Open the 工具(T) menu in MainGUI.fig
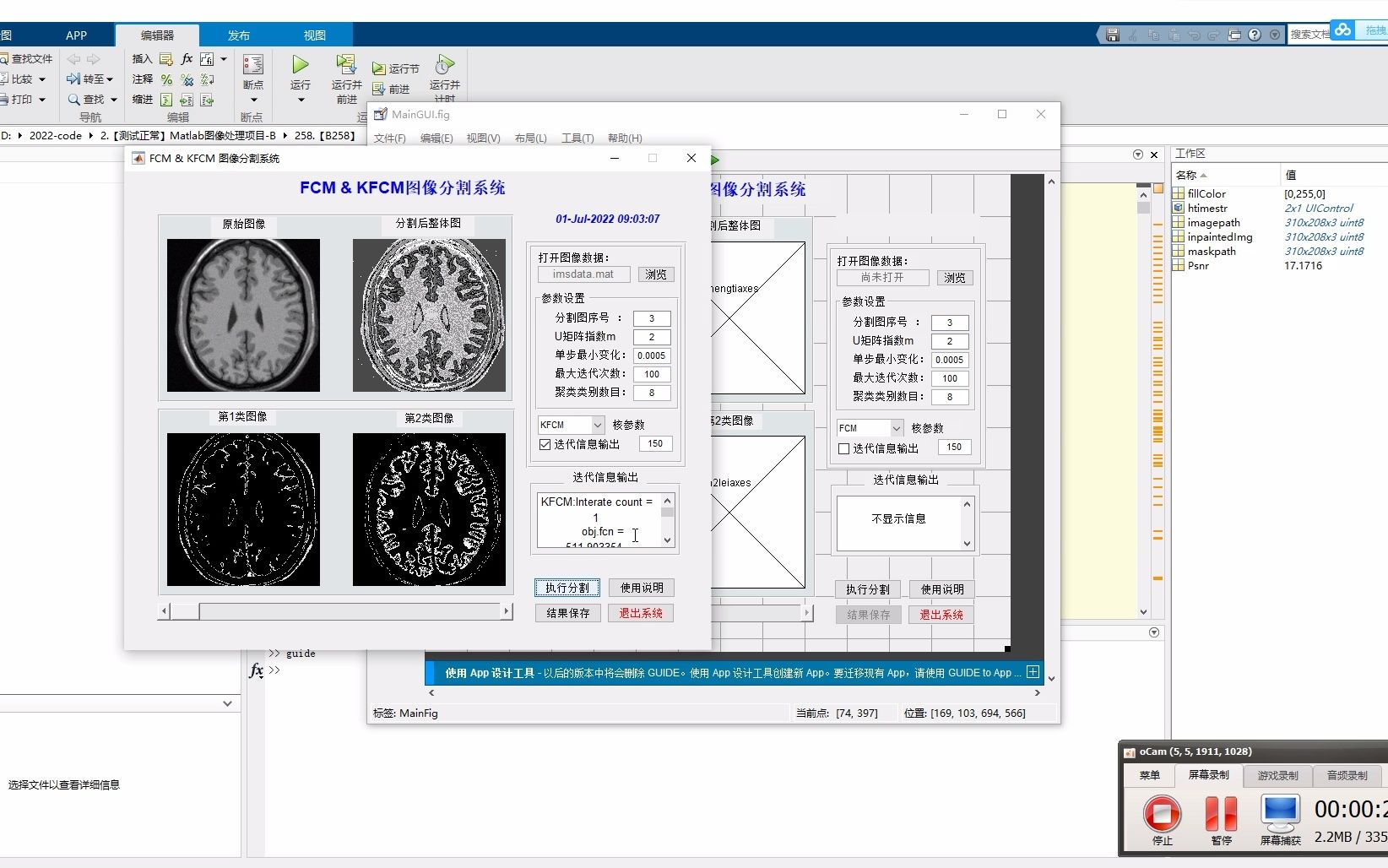Screen dimensions: 1388x868 [577, 138]
